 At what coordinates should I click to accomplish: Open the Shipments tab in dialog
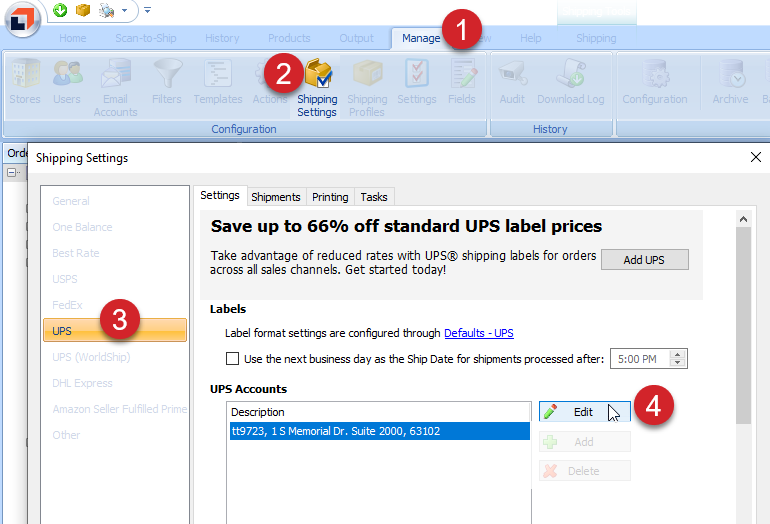point(276,197)
